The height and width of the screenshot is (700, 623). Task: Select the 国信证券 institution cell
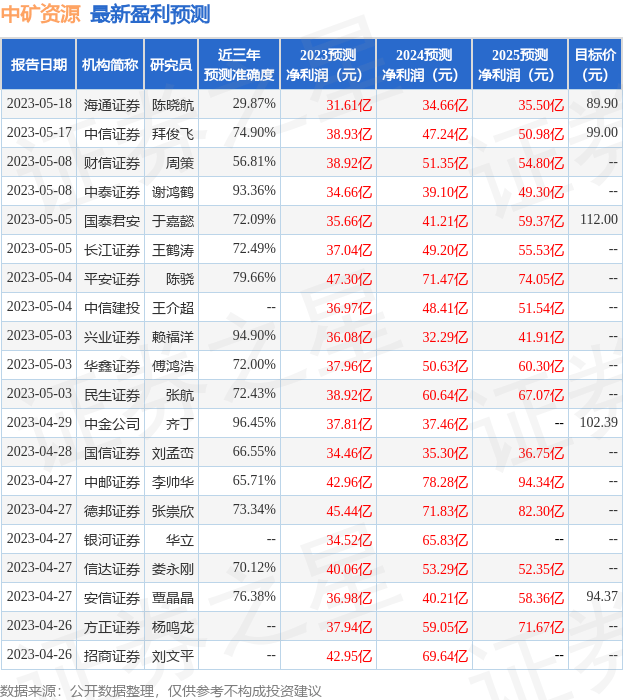tap(112, 453)
